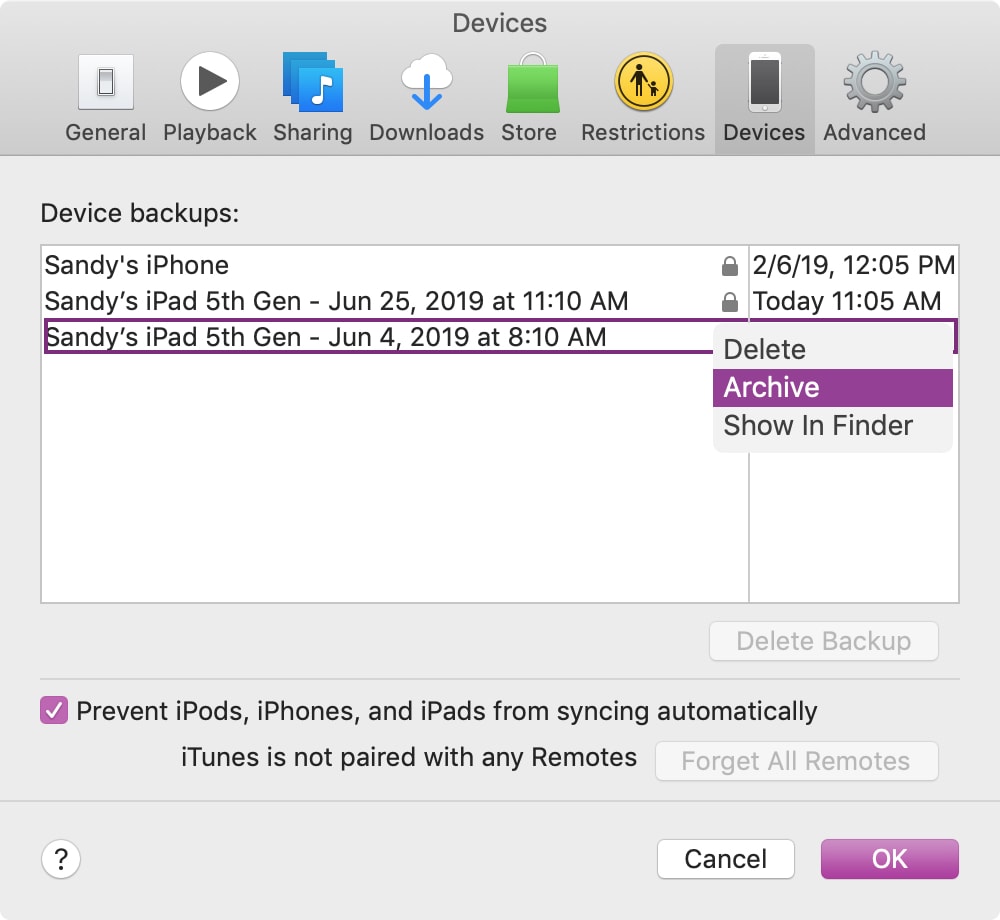Uncheck Prevent iPods, iPhones, and iPads syncing
The image size is (1000, 920).
[54, 710]
